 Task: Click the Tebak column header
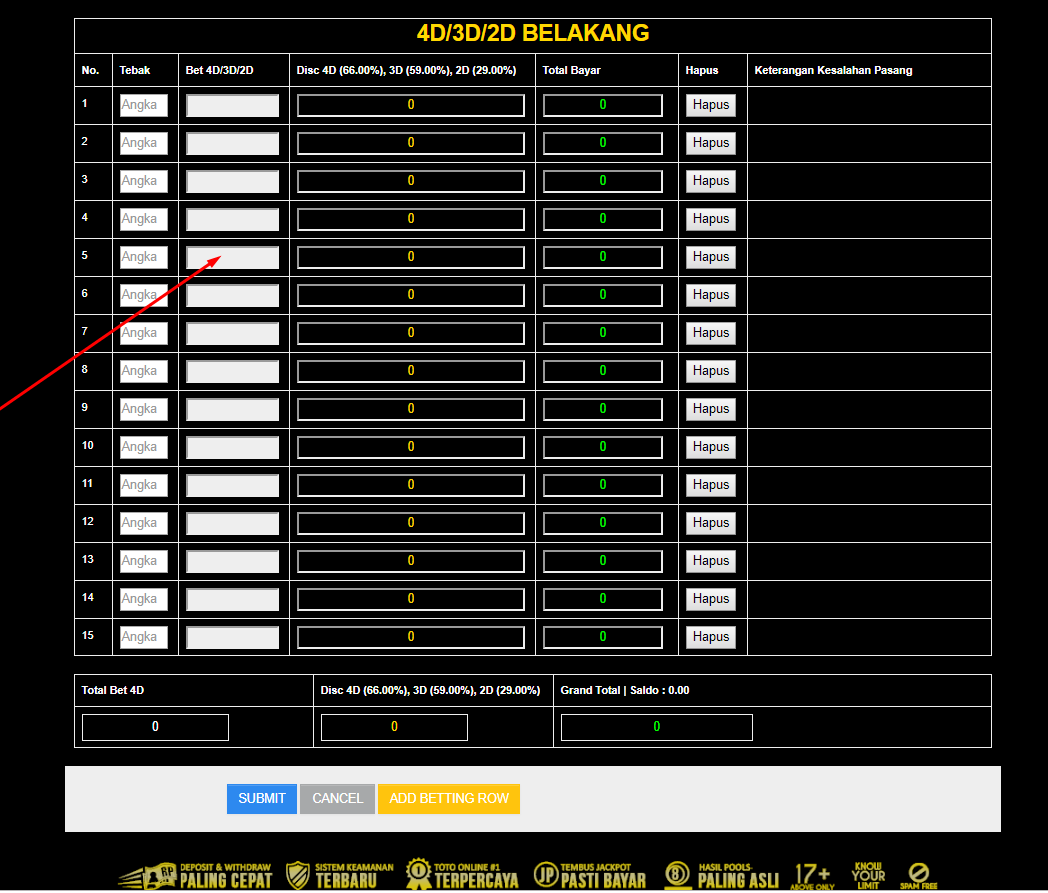[135, 70]
